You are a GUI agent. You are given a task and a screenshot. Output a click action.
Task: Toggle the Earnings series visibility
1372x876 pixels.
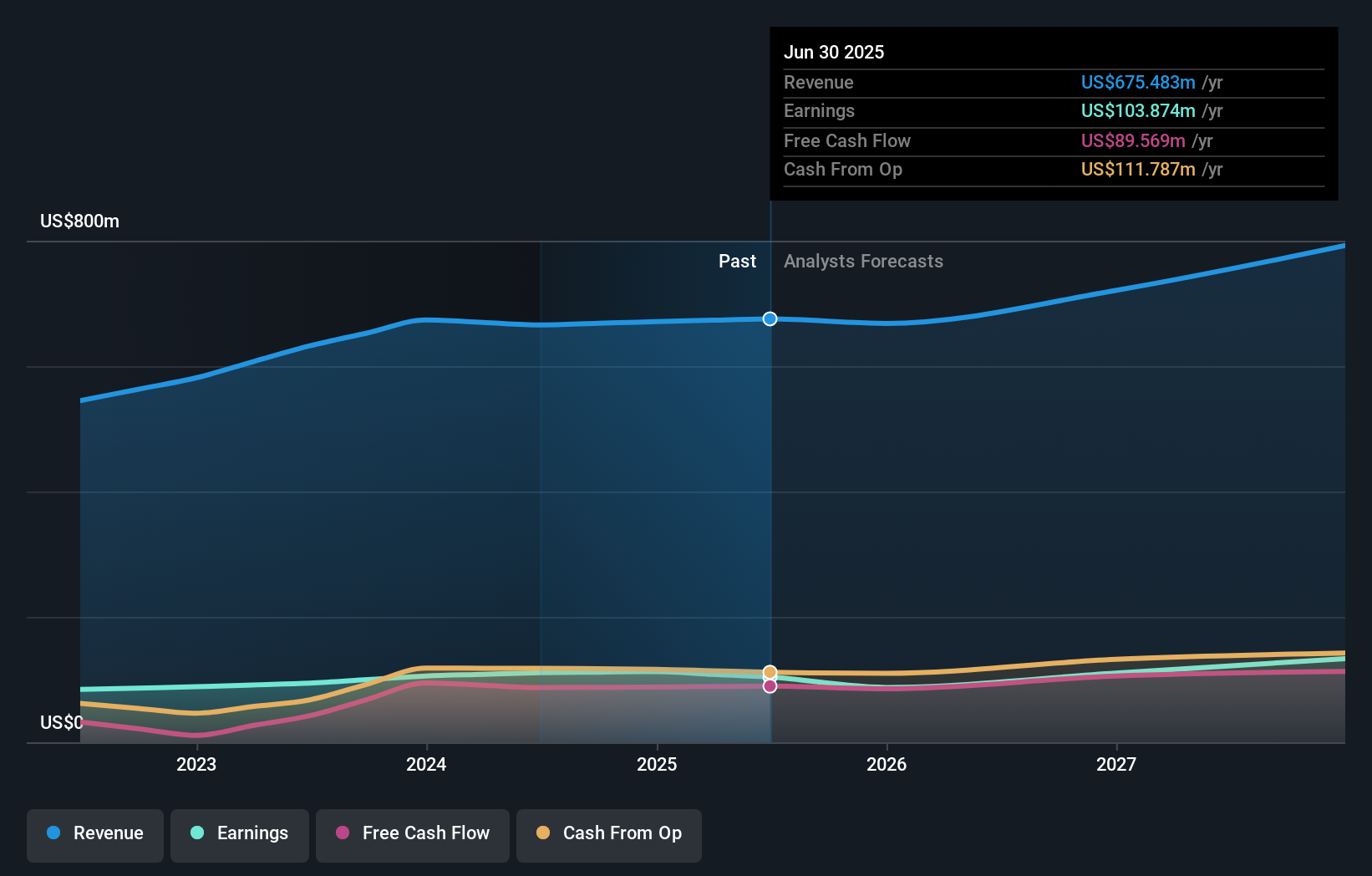[x=240, y=835]
